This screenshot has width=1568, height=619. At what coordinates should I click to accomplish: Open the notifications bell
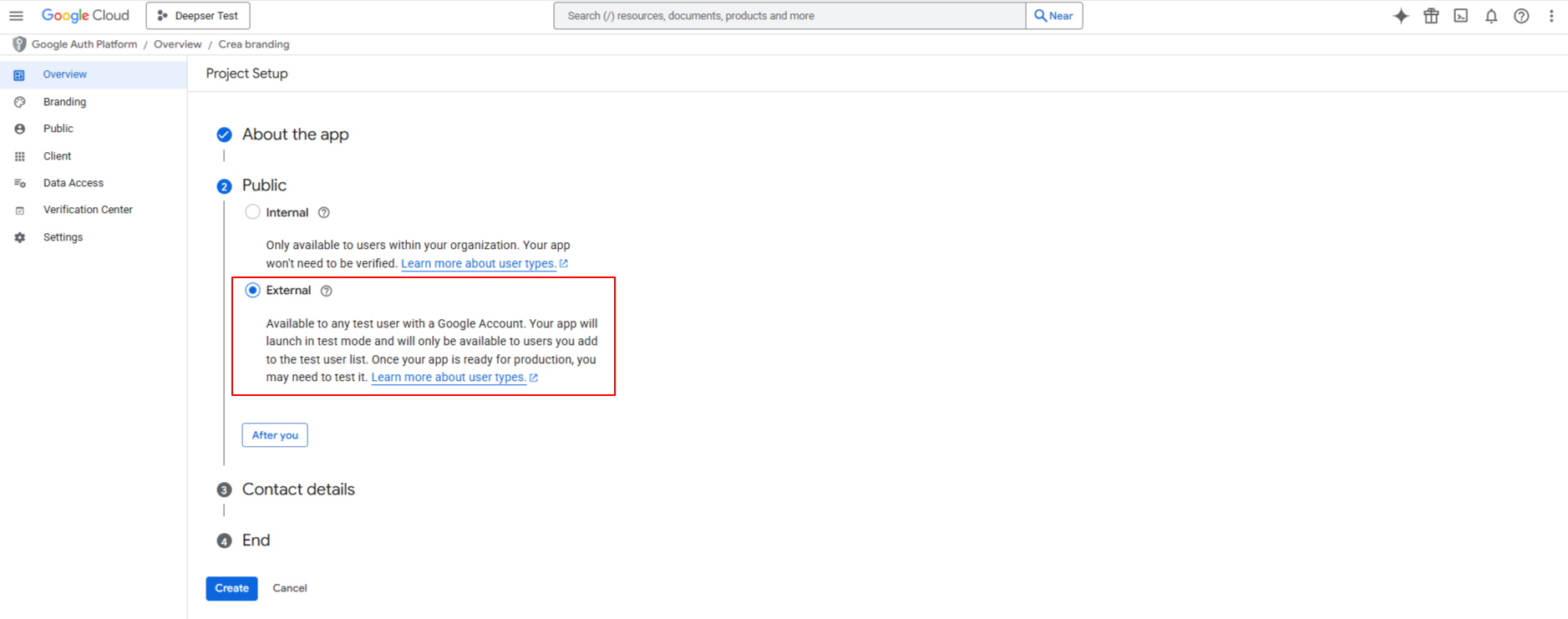[x=1491, y=16]
